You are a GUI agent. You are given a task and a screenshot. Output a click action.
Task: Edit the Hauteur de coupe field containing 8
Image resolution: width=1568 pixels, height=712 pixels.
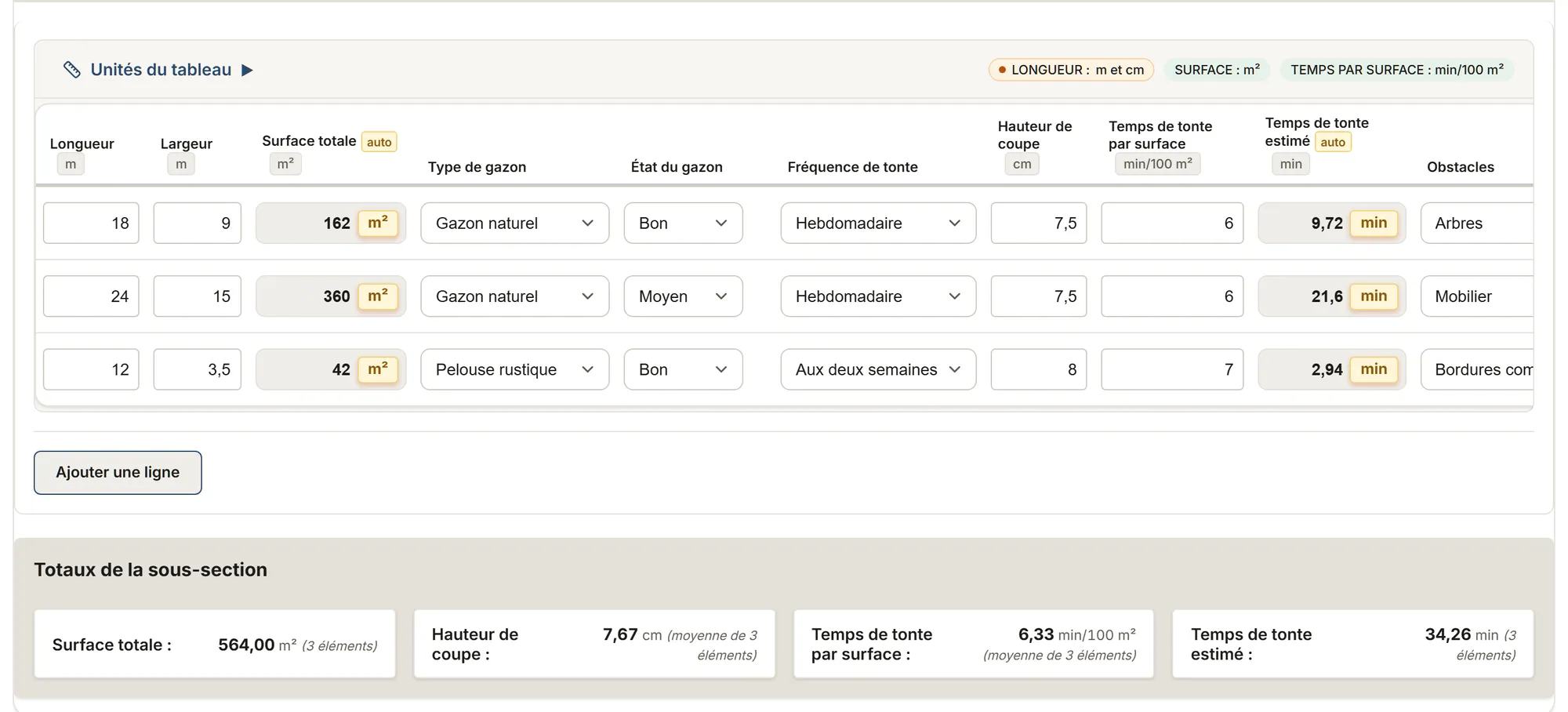pyautogui.click(x=1039, y=369)
